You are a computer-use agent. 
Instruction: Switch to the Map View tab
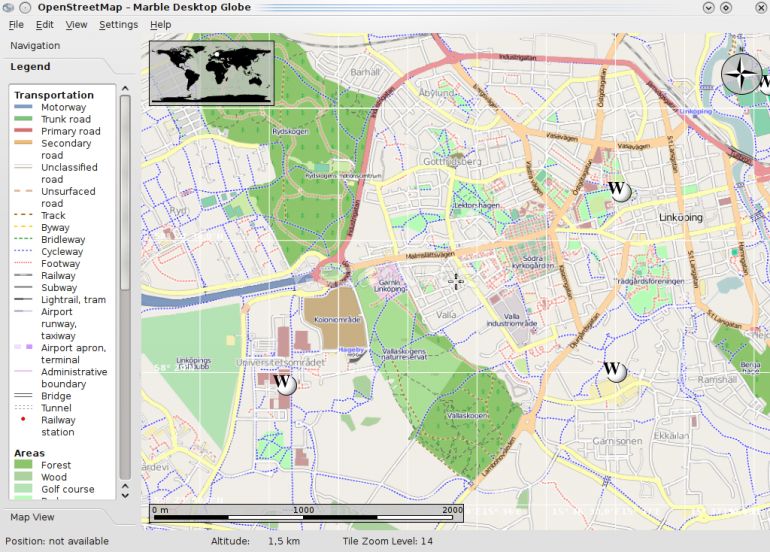(x=32, y=517)
